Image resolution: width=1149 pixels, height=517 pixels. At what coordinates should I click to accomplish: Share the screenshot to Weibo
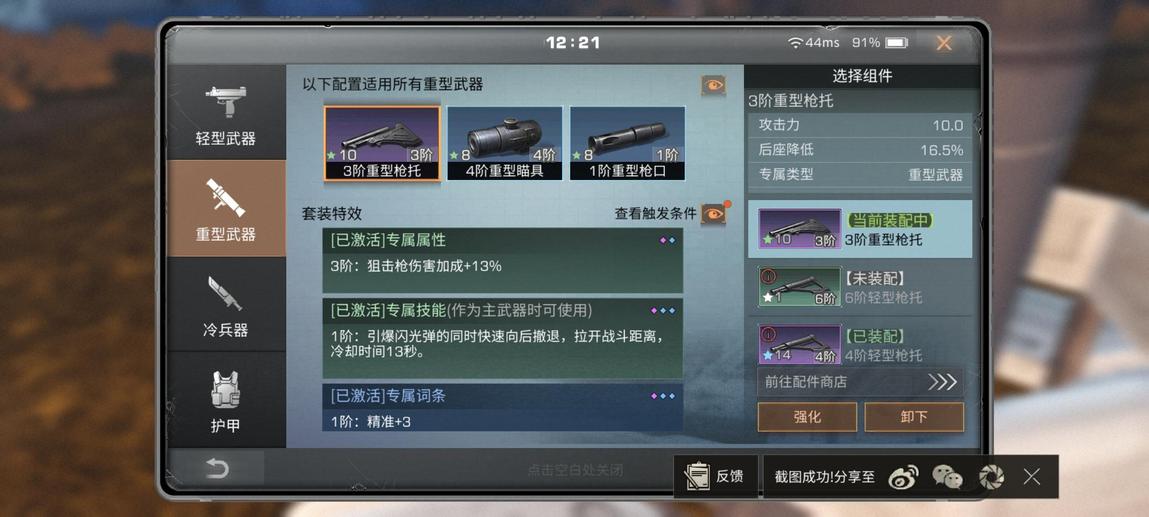coord(903,477)
